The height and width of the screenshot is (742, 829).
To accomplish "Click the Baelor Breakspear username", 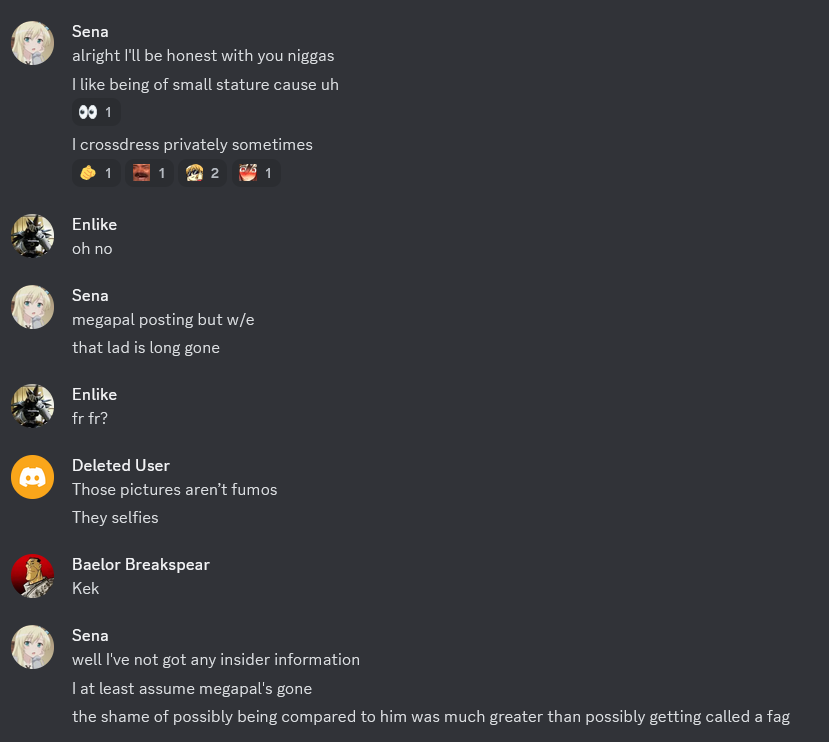I will (141, 564).
